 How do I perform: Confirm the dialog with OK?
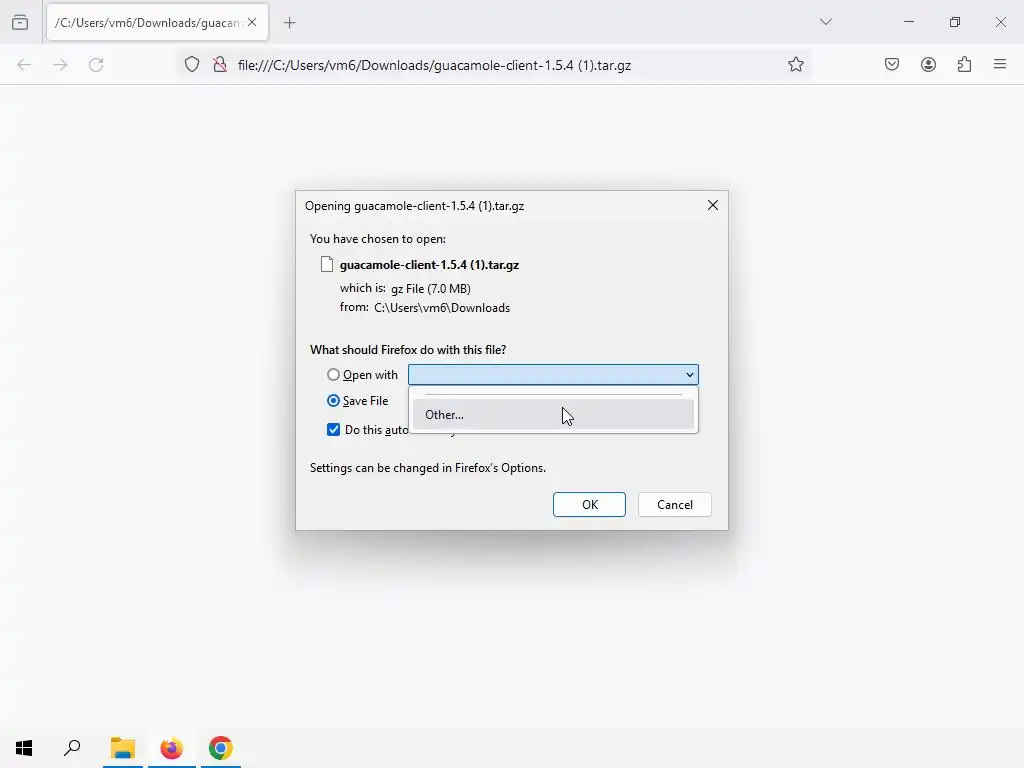coord(589,505)
